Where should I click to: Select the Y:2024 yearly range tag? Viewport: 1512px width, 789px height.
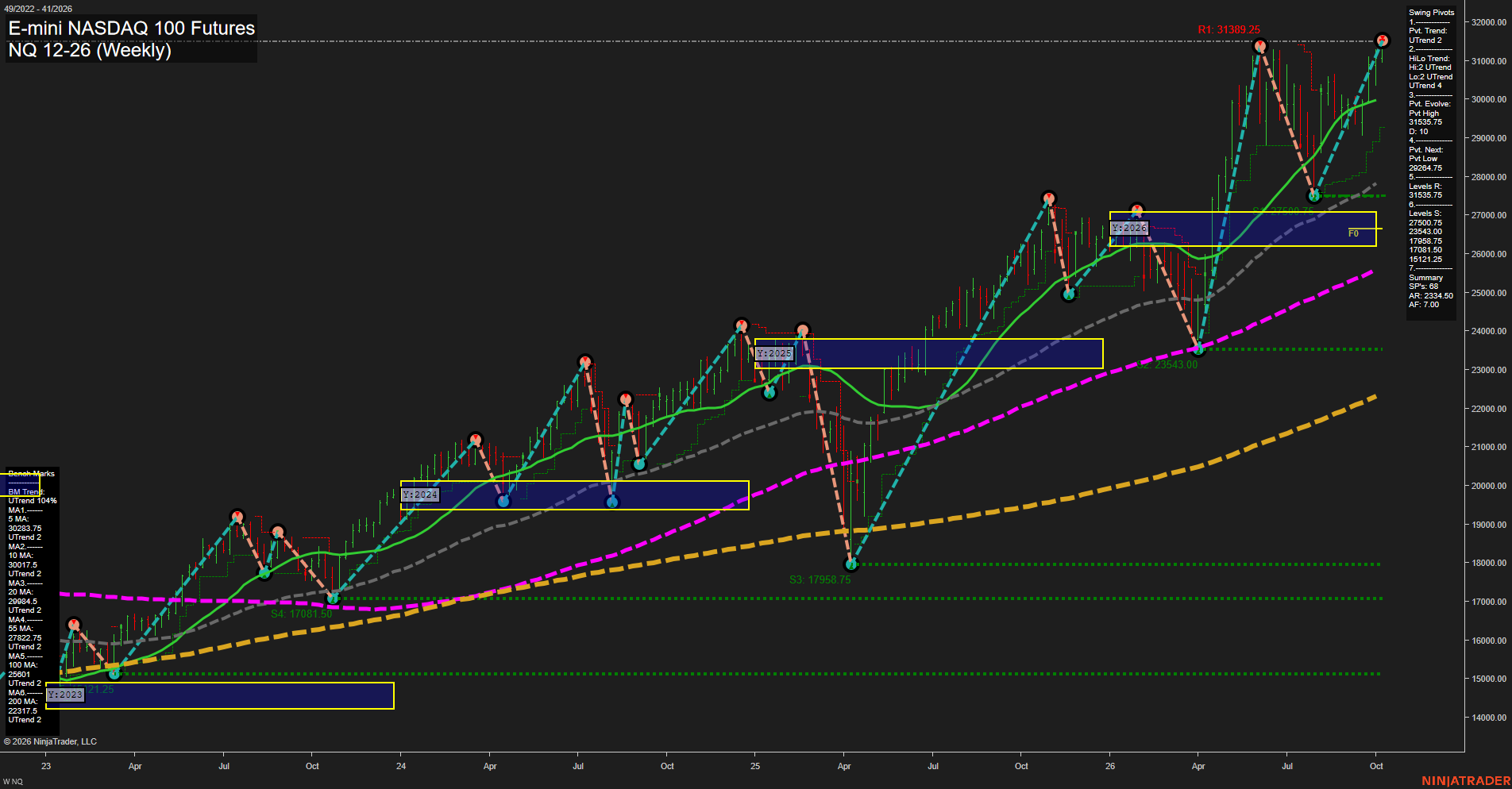click(x=420, y=495)
